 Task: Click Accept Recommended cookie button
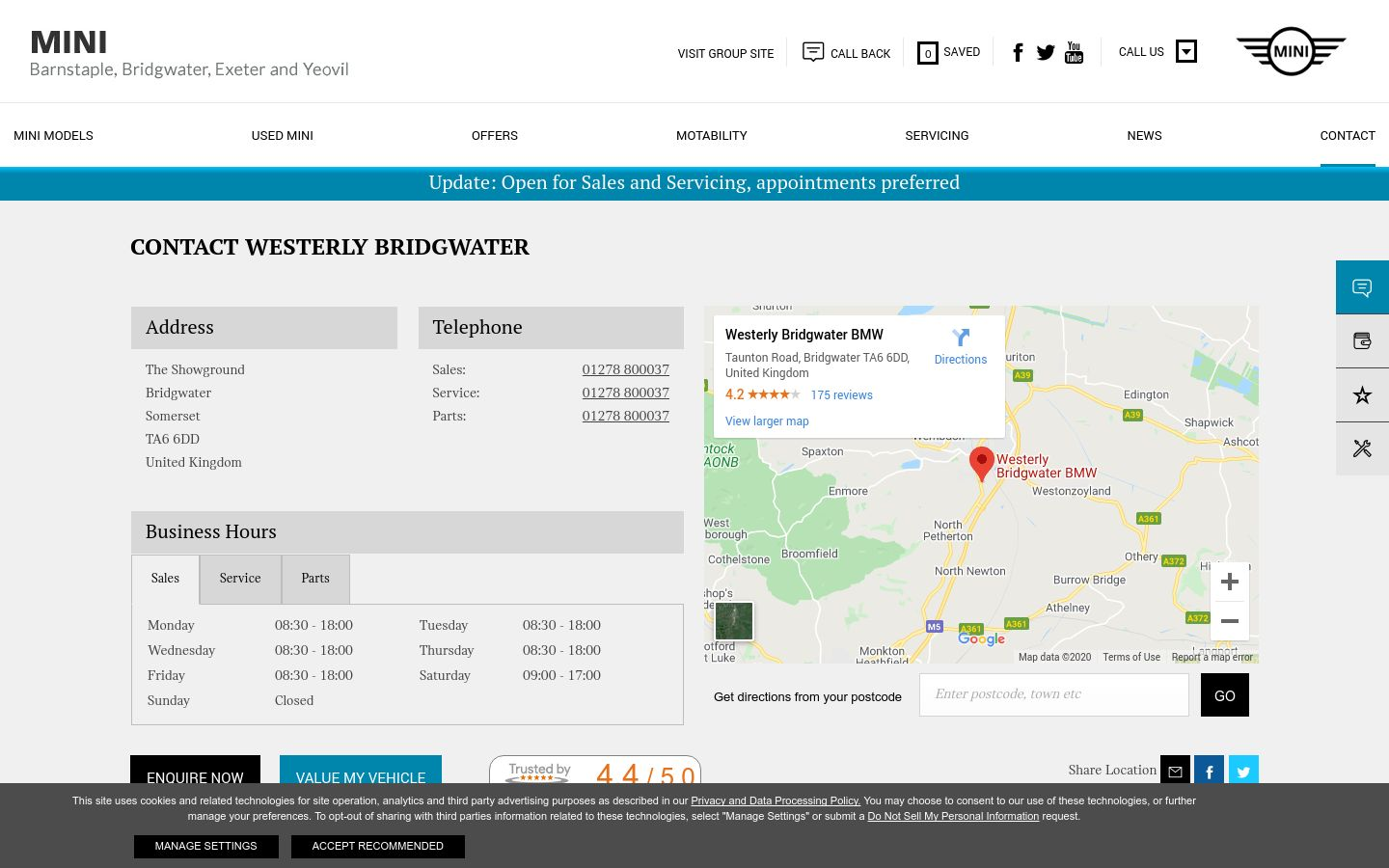pos(378,847)
